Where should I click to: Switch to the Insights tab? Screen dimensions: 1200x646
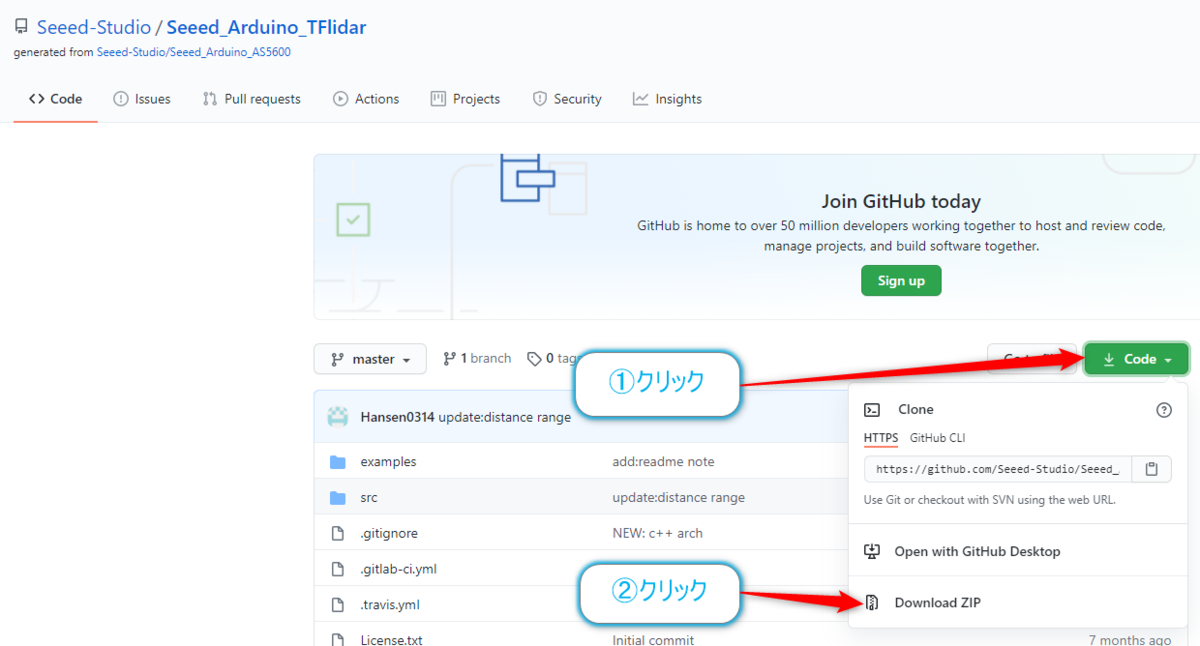click(667, 99)
